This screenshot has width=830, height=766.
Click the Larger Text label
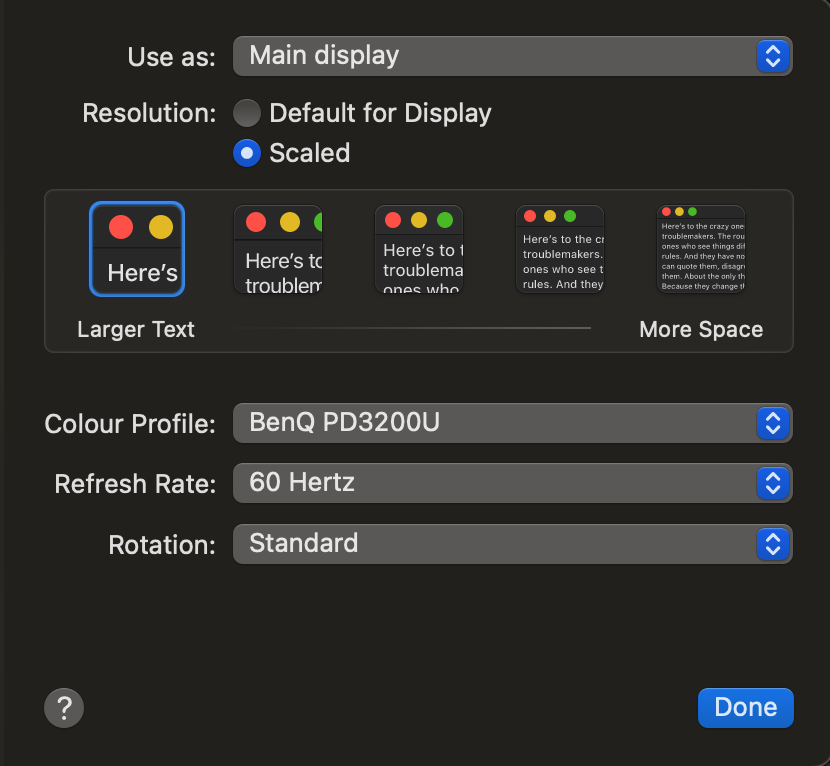point(136,330)
